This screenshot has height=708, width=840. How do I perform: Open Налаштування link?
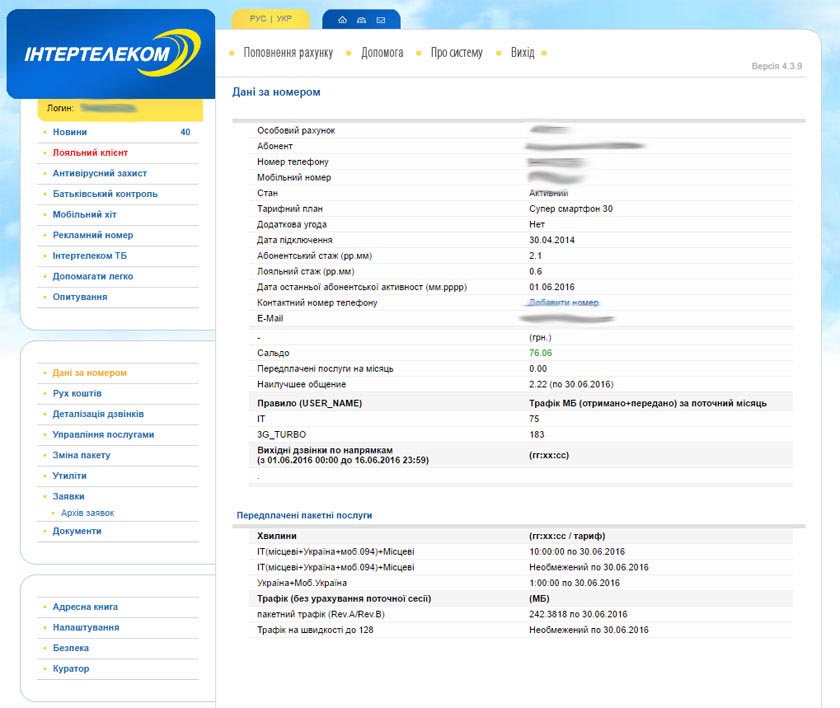[x=86, y=627]
